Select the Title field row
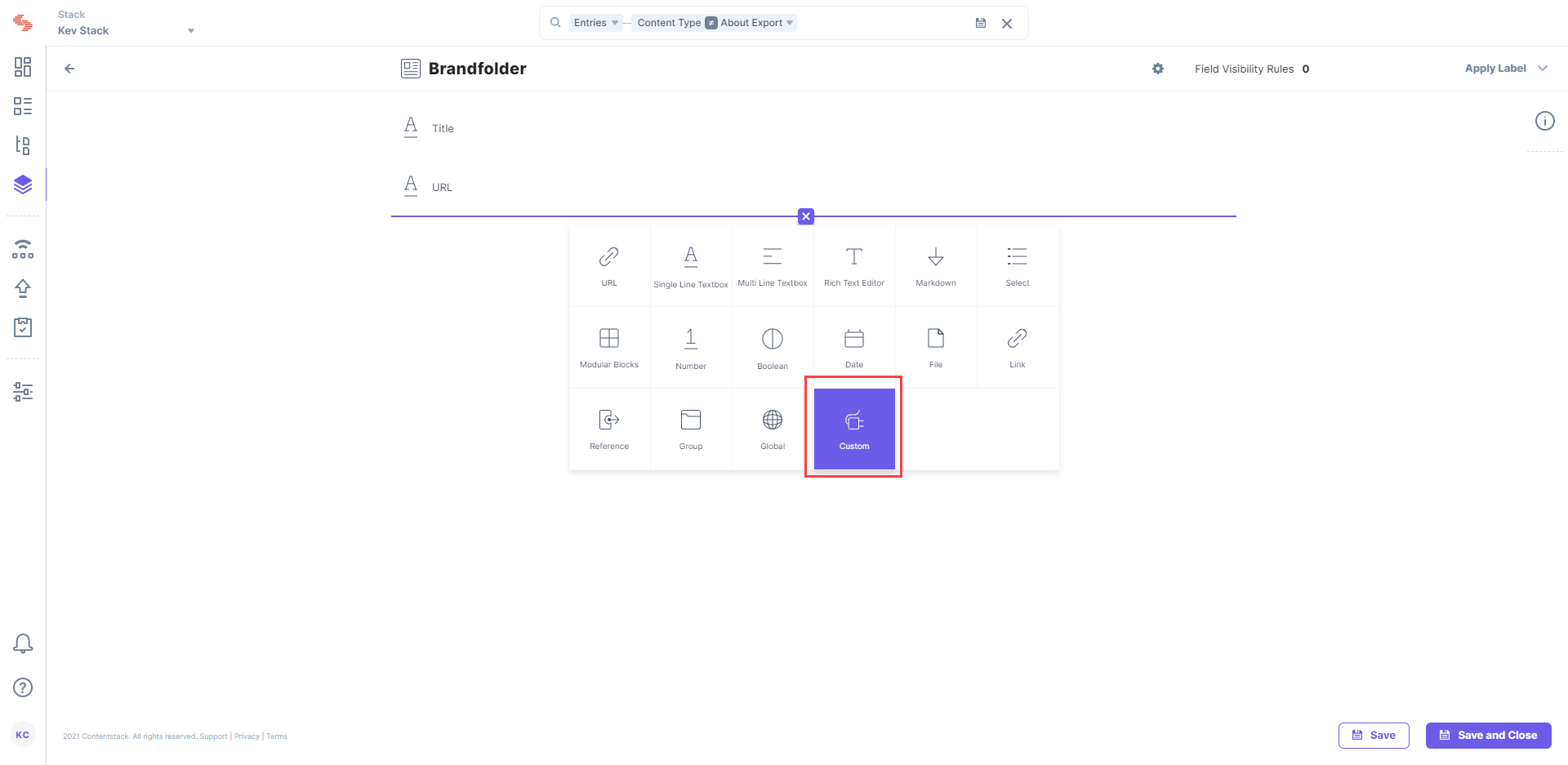This screenshot has width=1568, height=765. (813, 128)
